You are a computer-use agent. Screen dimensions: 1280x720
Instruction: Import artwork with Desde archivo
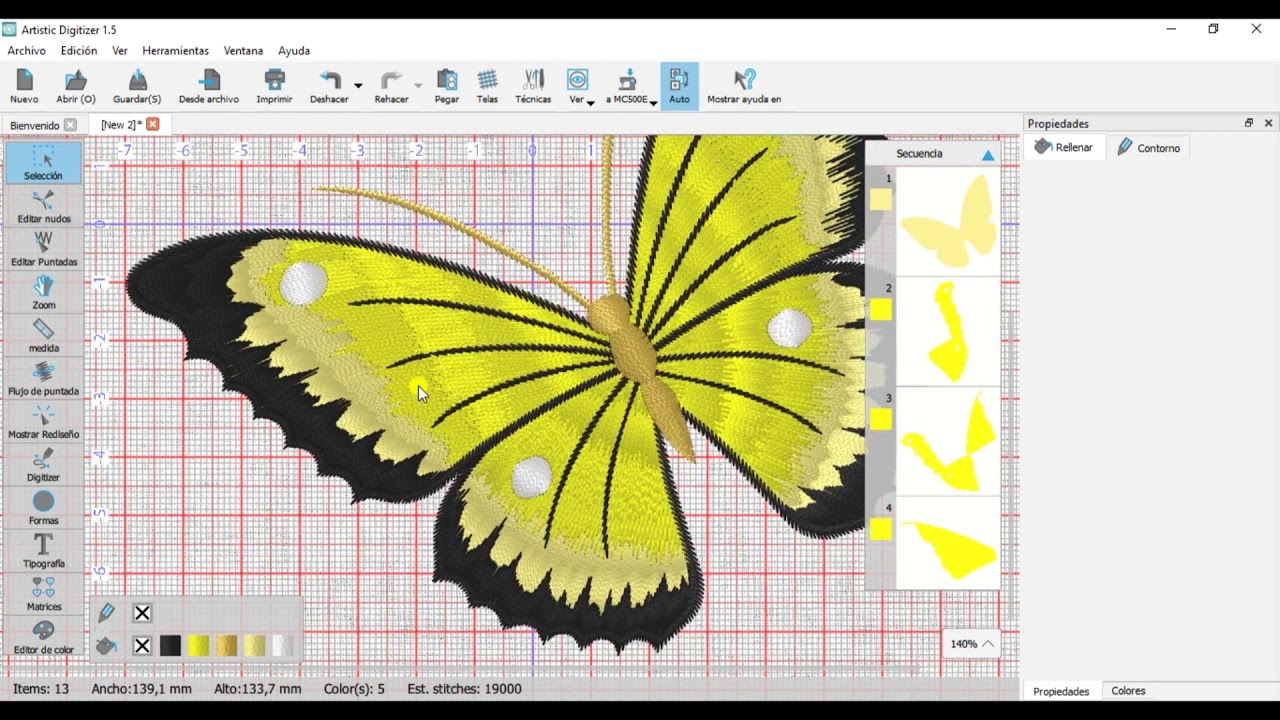[209, 86]
